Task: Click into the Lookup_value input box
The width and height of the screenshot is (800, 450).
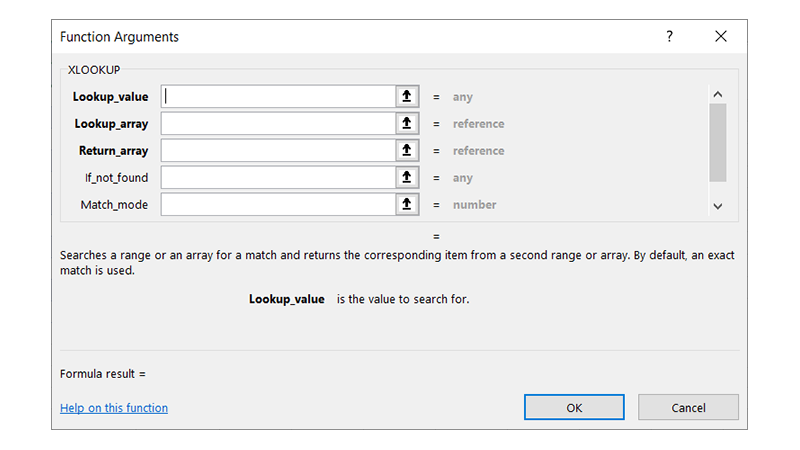Action: click(x=278, y=97)
